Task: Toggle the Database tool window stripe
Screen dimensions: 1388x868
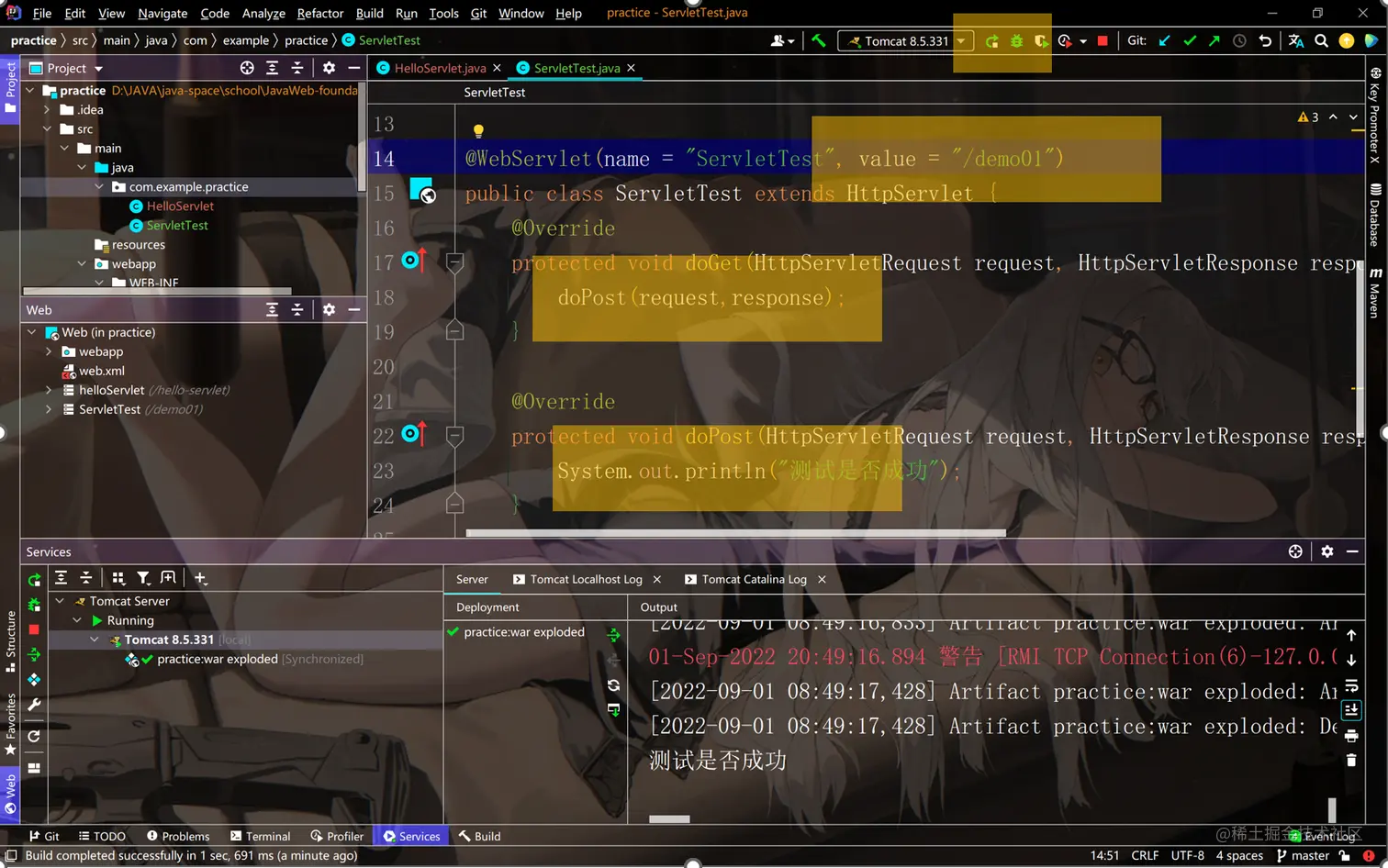Action: click(x=1375, y=216)
